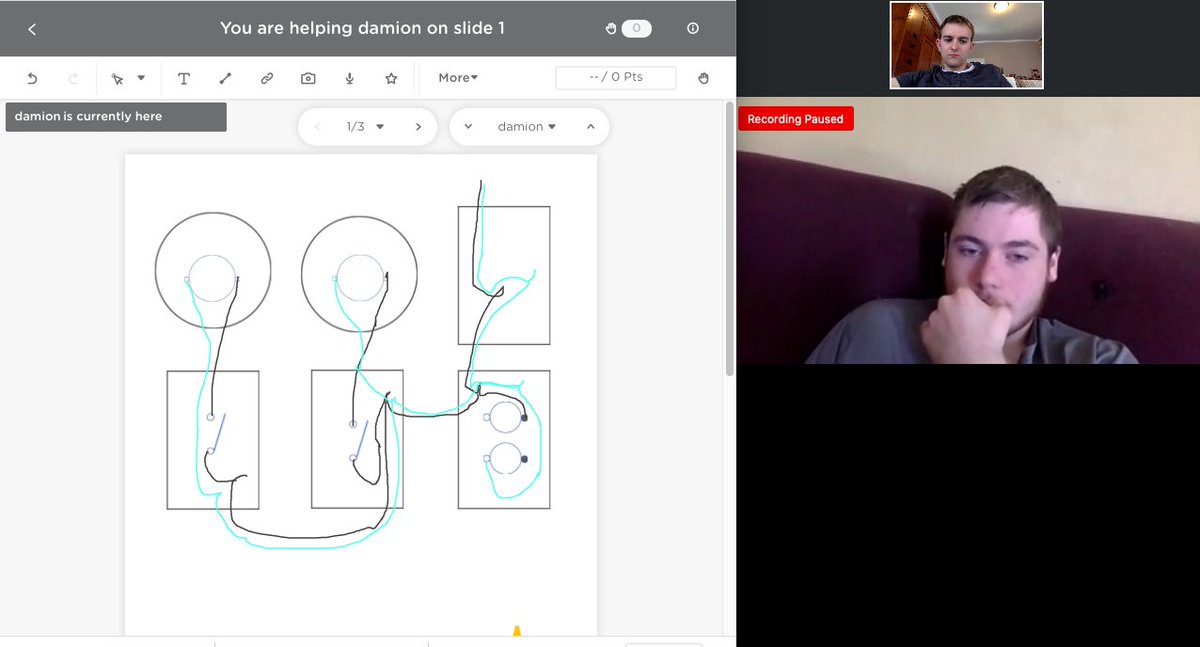Screen dimensions: 1200x647
Task: Open the More tools menu
Action: [458, 78]
